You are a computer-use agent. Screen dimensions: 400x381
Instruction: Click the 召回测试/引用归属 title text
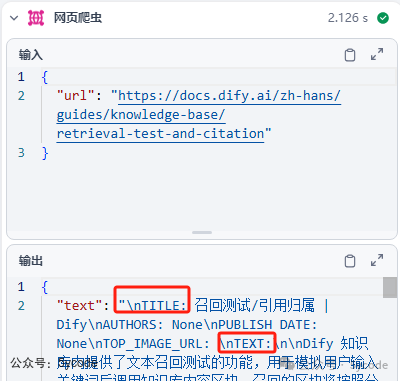pos(254,305)
